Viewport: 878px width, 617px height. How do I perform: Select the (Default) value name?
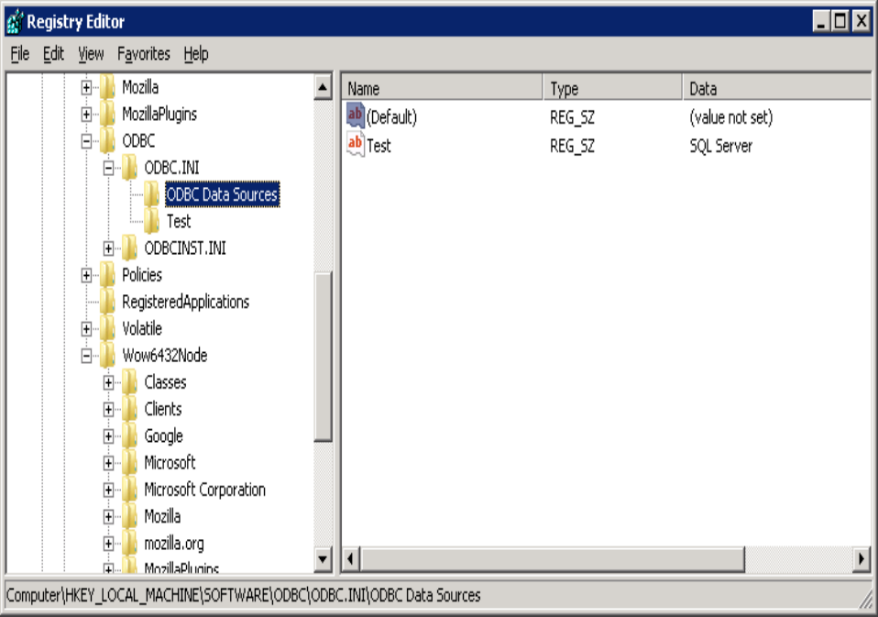(x=392, y=117)
